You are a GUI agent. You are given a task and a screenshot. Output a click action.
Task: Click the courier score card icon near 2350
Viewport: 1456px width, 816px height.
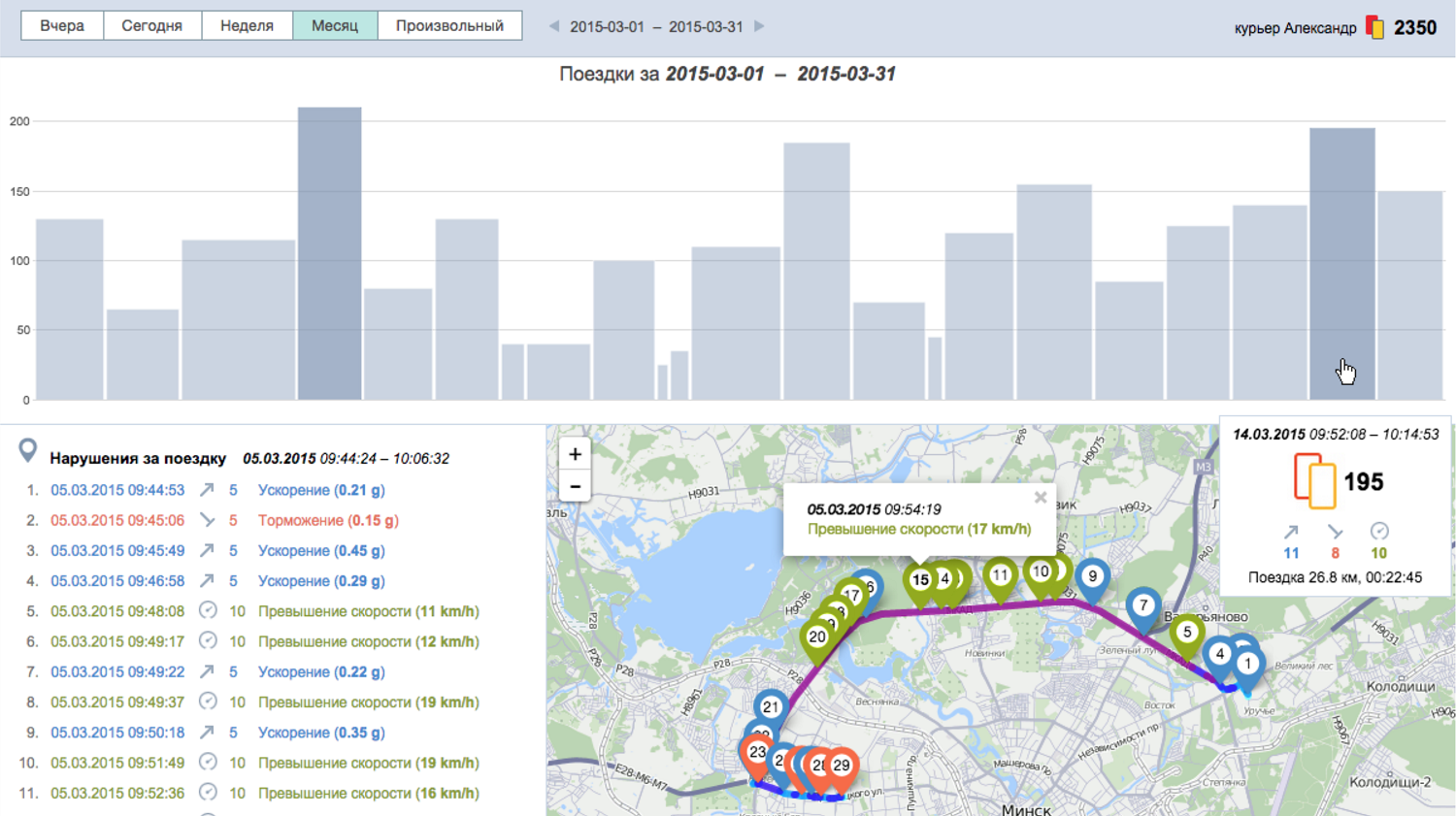point(1374,27)
